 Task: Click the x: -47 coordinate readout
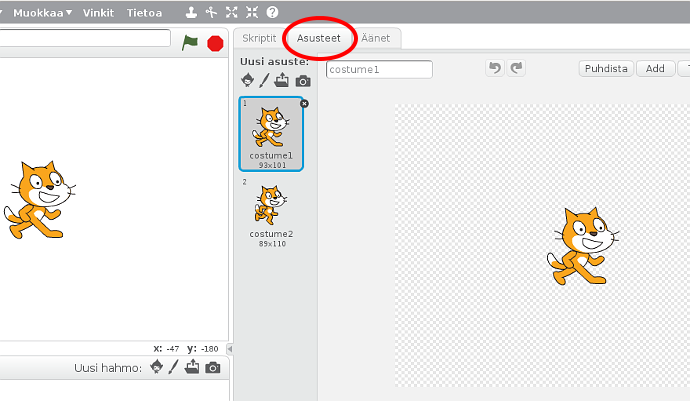(166, 349)
